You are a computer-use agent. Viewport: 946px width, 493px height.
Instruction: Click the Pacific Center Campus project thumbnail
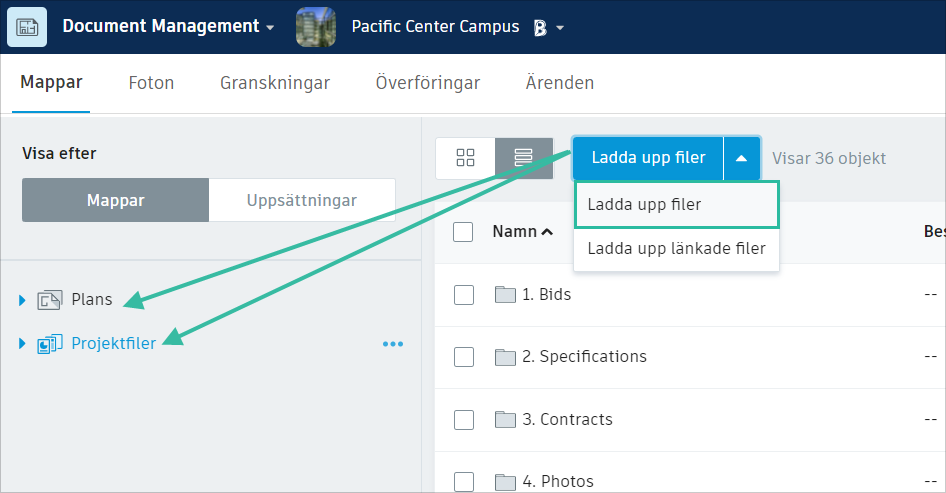316,27
